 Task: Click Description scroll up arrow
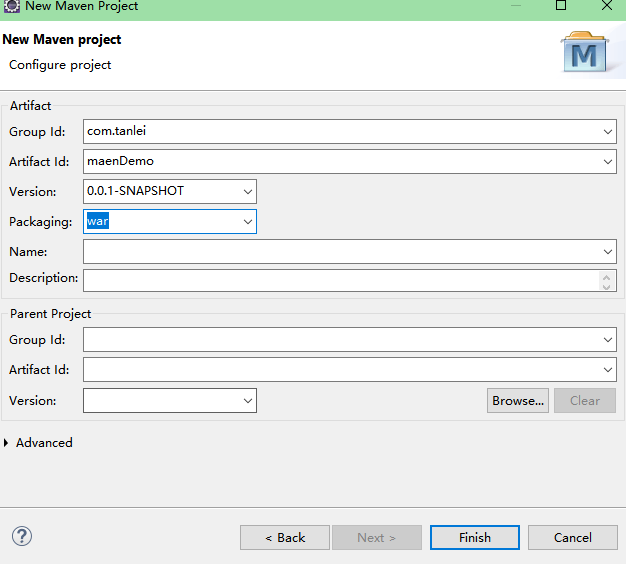point(607,277)
